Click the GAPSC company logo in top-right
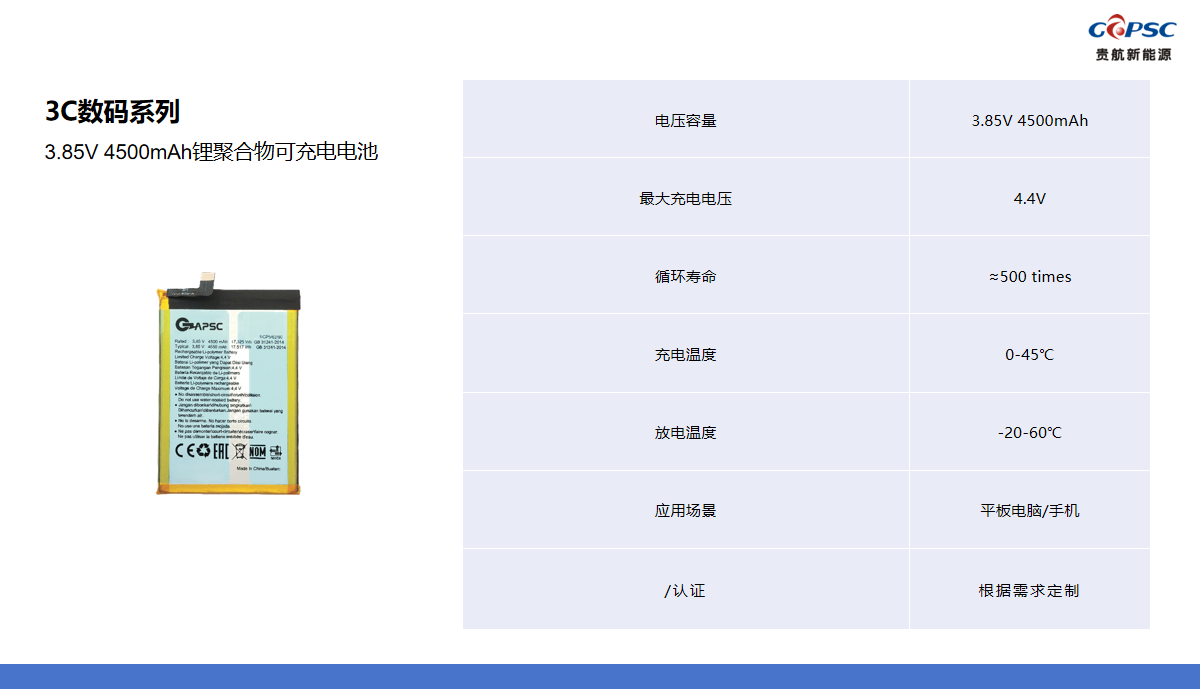 (1132, 39)
